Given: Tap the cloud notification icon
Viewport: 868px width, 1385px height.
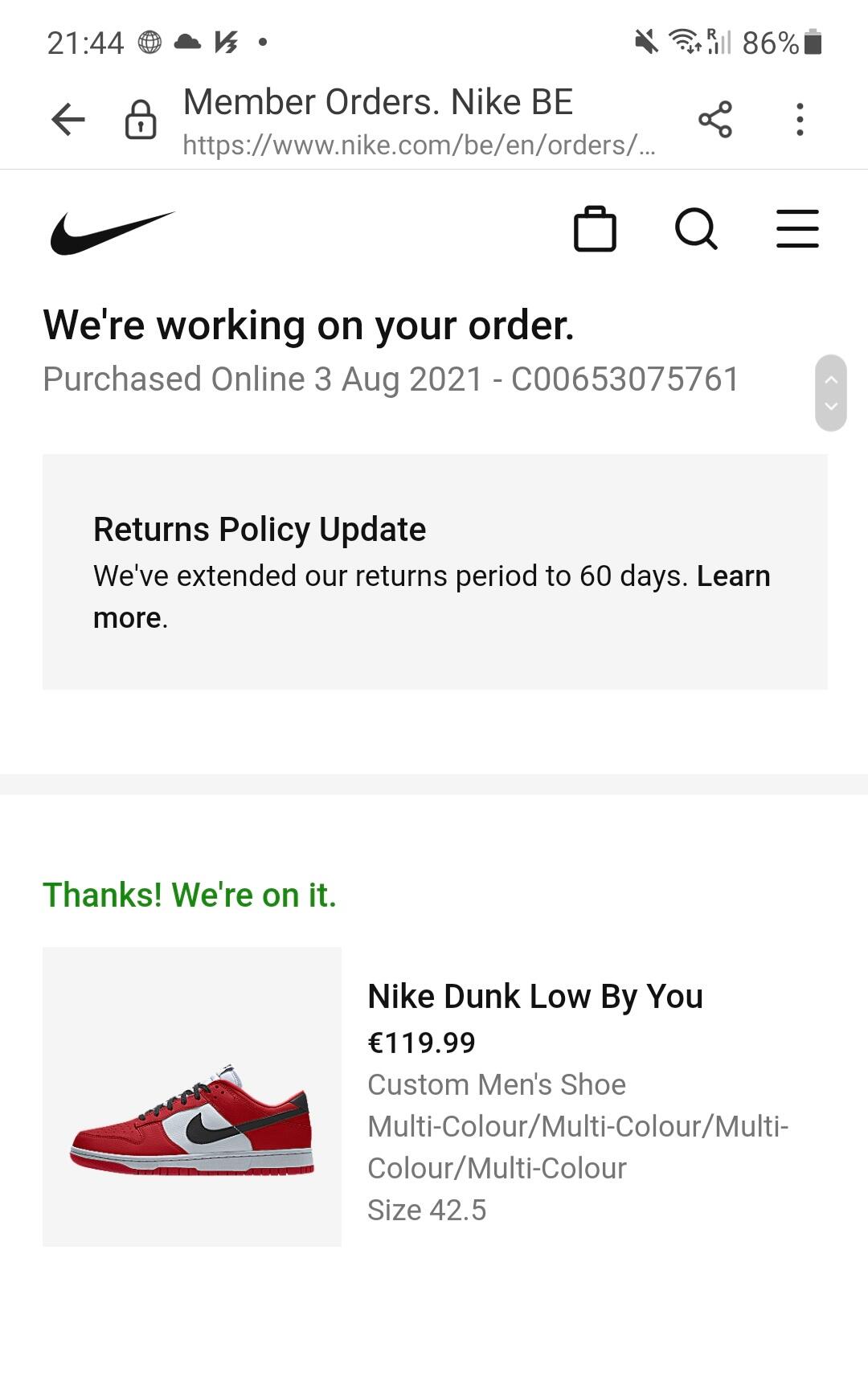Looking at the screenshot, I should coord(187,42).
